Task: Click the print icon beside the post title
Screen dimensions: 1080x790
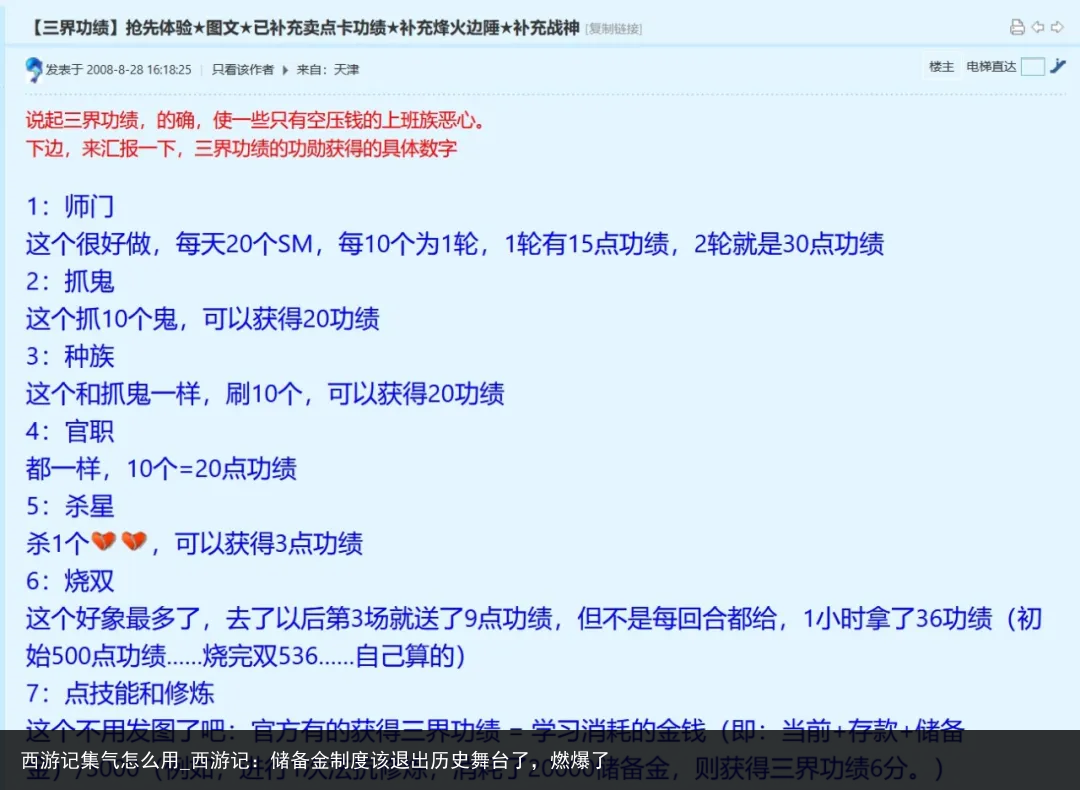Action: (1017, 28)
